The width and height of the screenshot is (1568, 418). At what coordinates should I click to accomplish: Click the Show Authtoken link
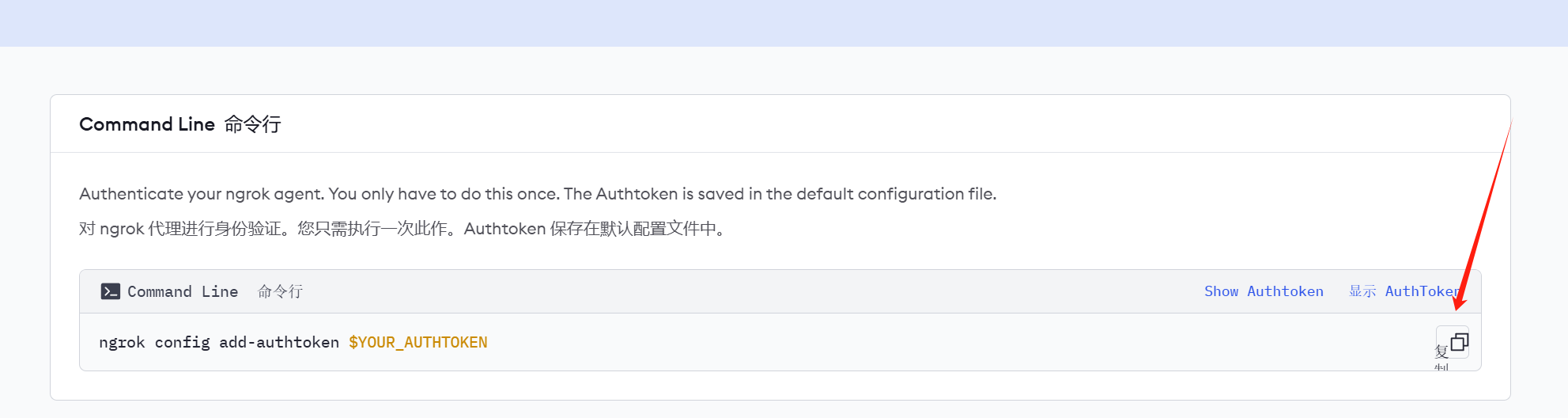click(x=1264, y=291)
